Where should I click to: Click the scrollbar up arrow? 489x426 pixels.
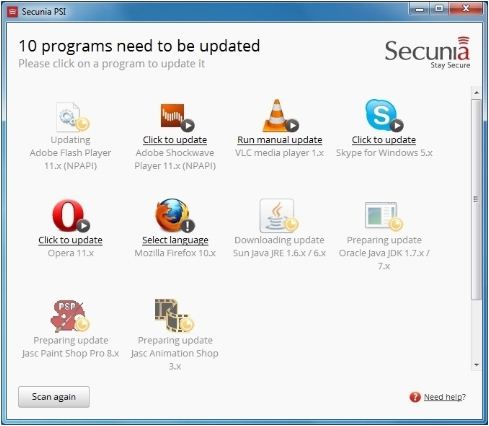[x=476, y=92]
